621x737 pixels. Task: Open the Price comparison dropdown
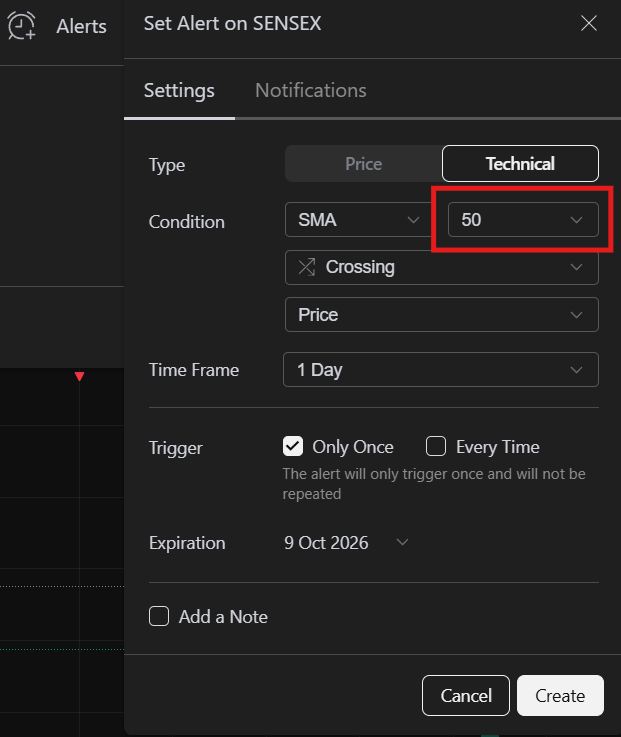442,314
